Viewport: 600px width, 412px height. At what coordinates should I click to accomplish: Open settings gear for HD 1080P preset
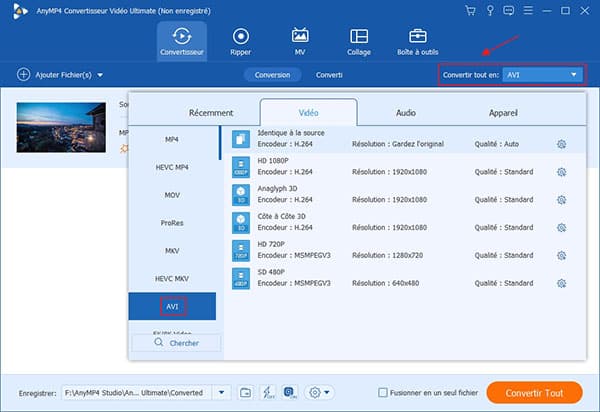(x=561, y=170)
